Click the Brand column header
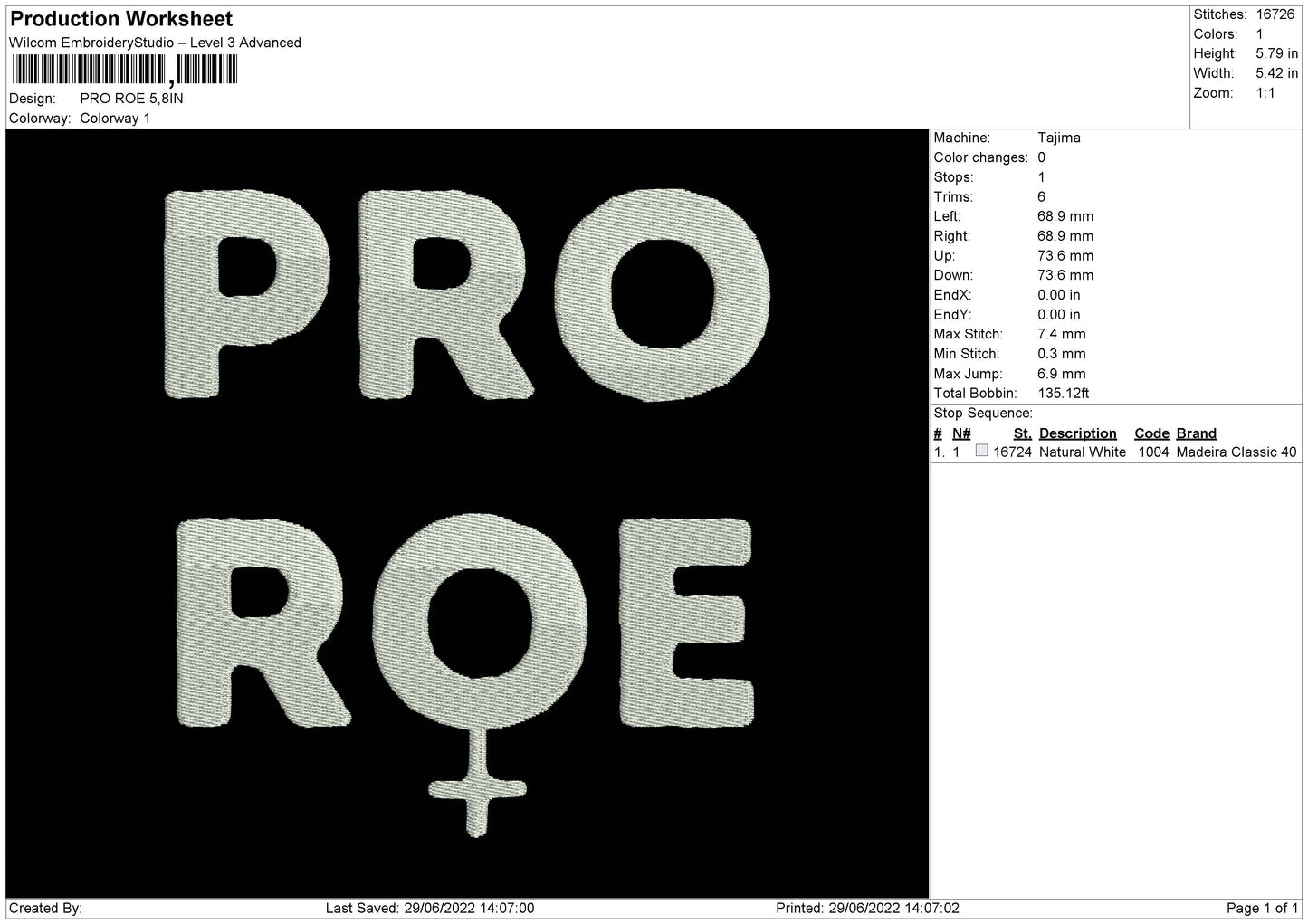Screen dimensions: 1308x924 tap(1196, 433)
